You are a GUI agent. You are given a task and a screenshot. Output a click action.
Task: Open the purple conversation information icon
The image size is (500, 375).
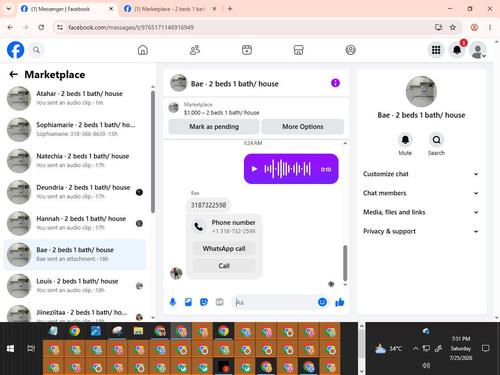pyautogui.click(x=335, y=83)
